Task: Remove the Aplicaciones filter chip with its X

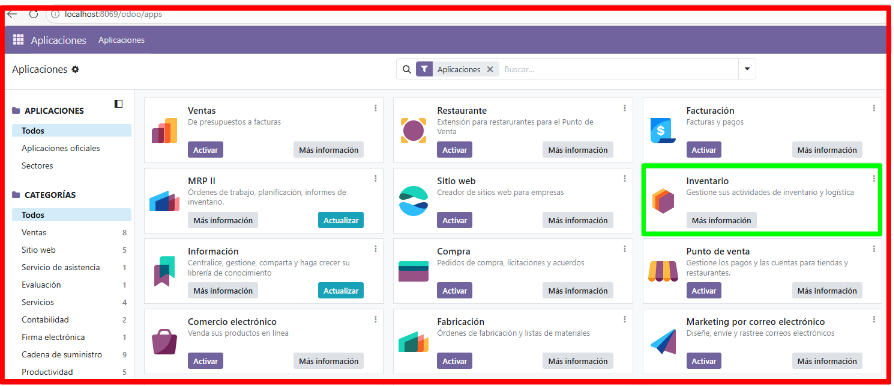Action: click(x=490, y=70)
